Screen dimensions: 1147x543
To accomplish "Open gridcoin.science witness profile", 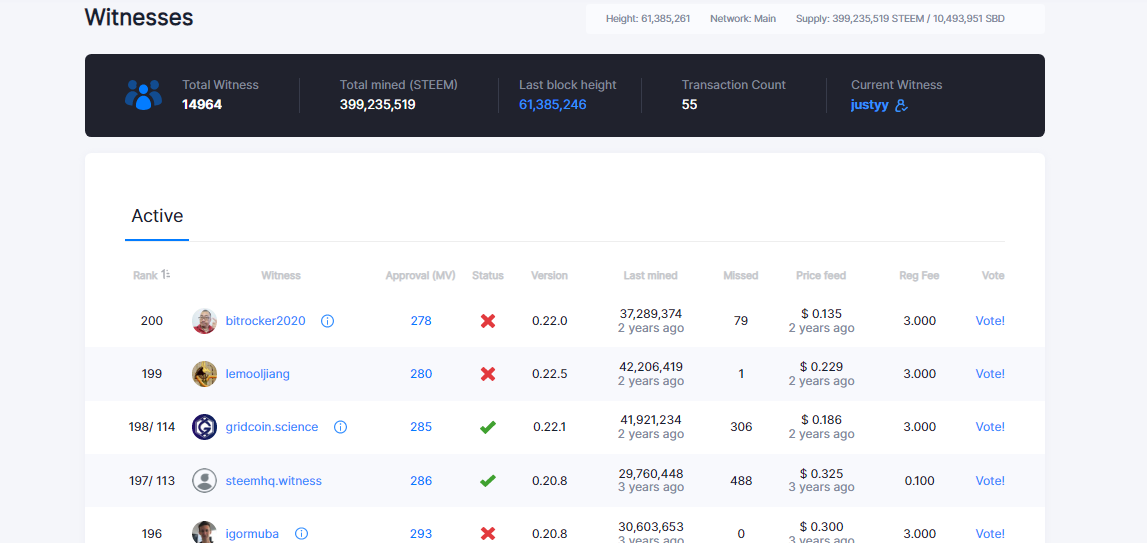I will (272, 427).
